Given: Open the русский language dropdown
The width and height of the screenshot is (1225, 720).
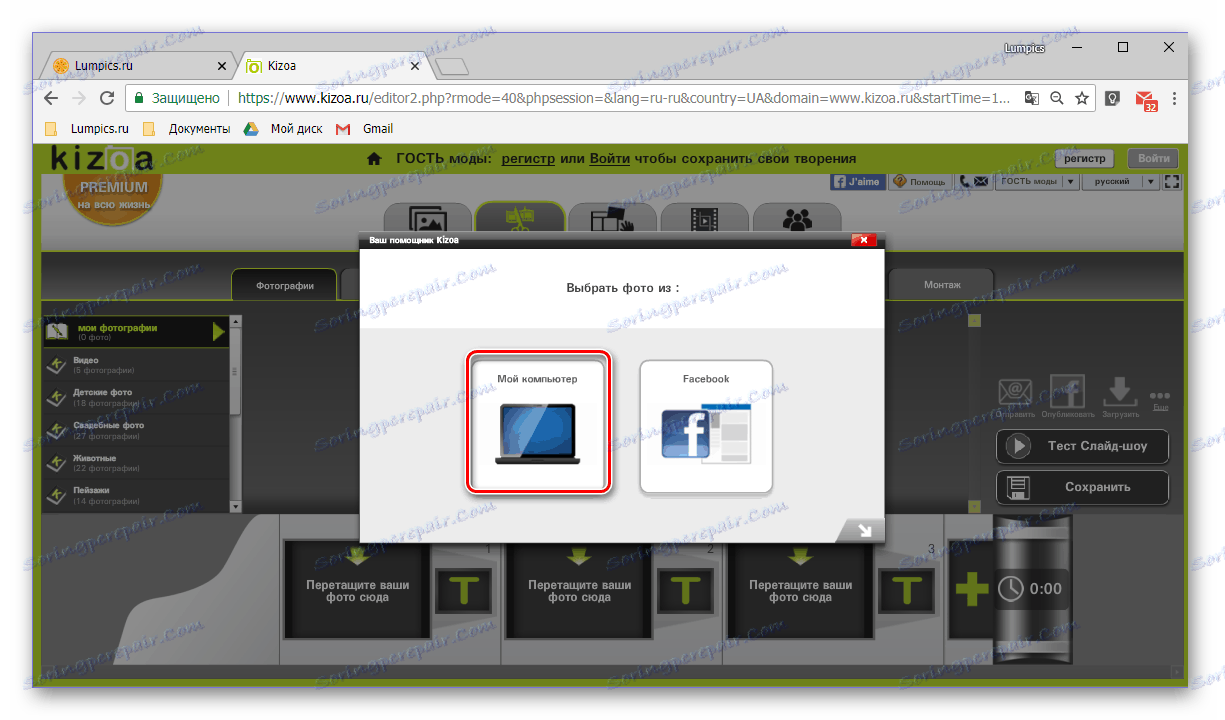Looking at the screenshot, I should coord(1121,182).
